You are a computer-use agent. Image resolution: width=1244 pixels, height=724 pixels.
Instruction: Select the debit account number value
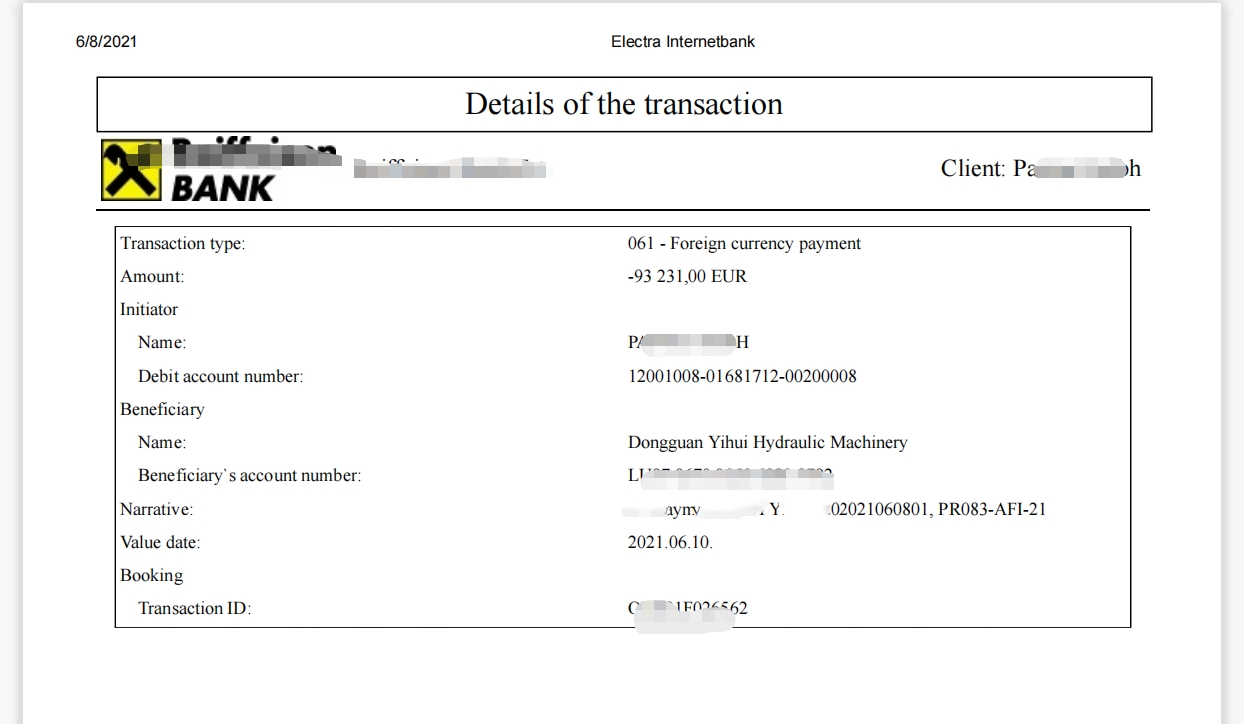(x=742, y=377)
